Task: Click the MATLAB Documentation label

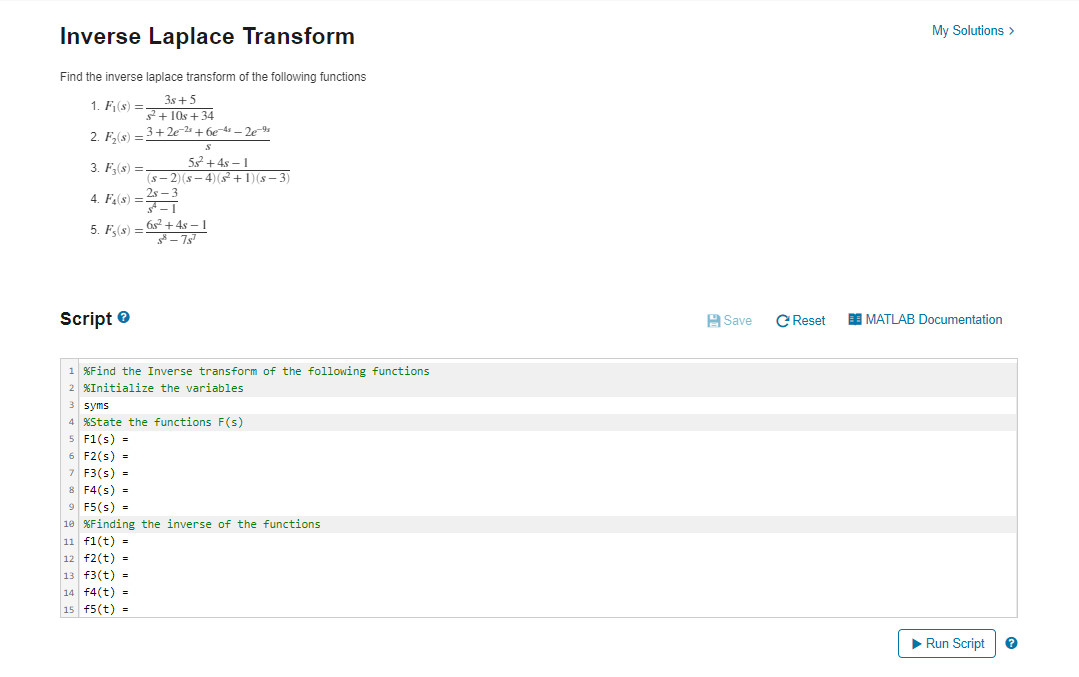Action: pos(935,320)
